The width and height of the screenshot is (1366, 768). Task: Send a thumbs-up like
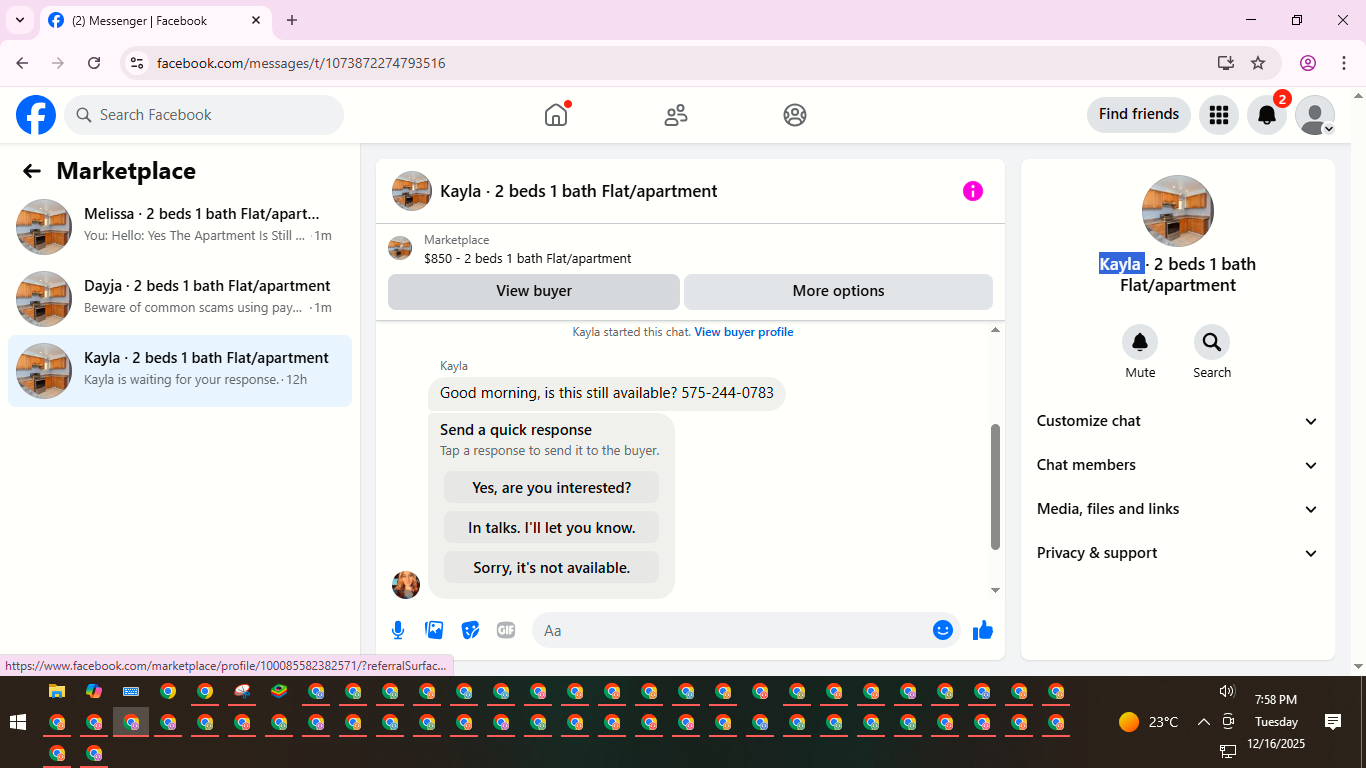[983, 630]
